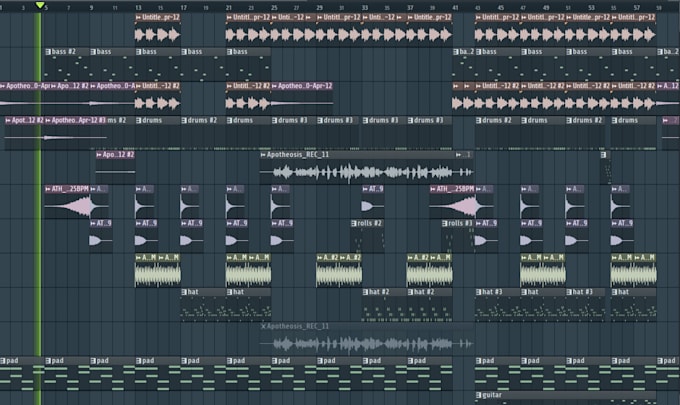Open clip menu of pad clip at bar 59

point(660,361)
